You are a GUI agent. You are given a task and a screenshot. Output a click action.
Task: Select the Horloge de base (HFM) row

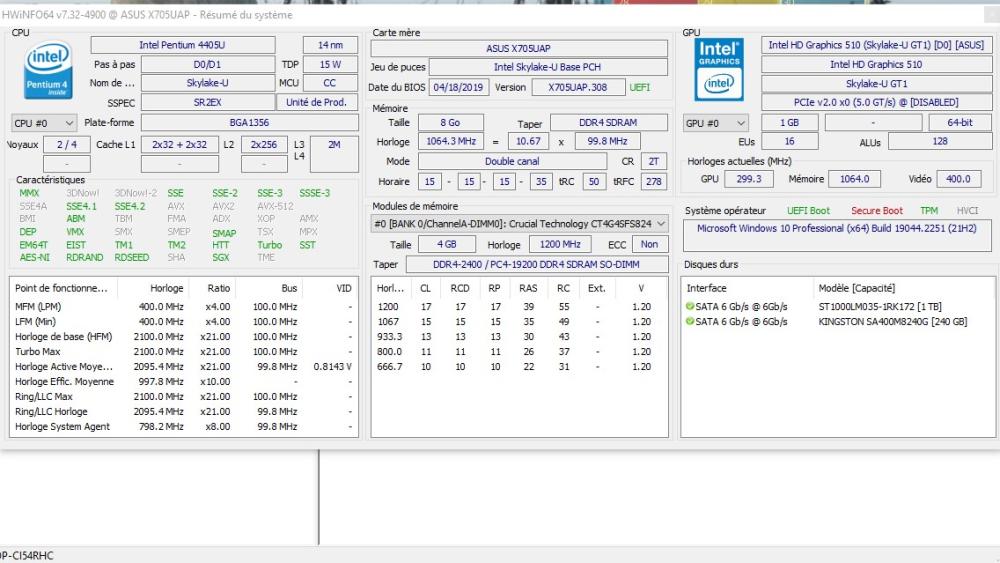[x=184, y=337]
